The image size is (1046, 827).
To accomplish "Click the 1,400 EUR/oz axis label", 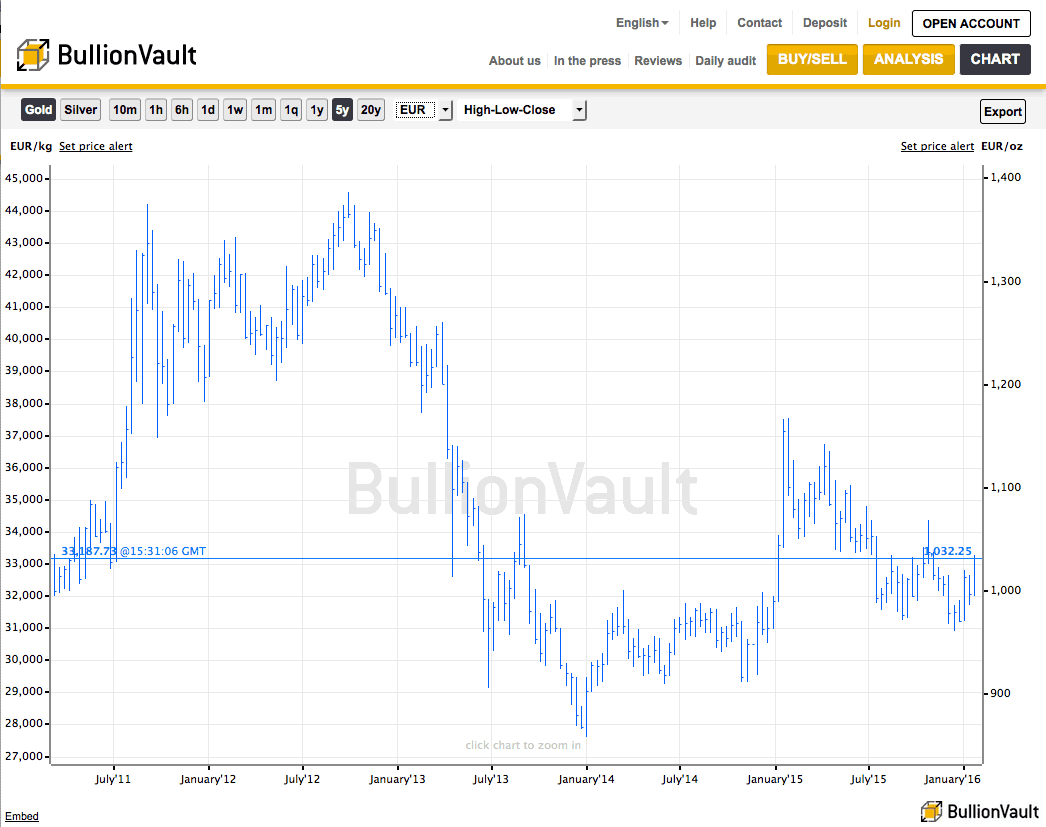I will [1006, 177].
